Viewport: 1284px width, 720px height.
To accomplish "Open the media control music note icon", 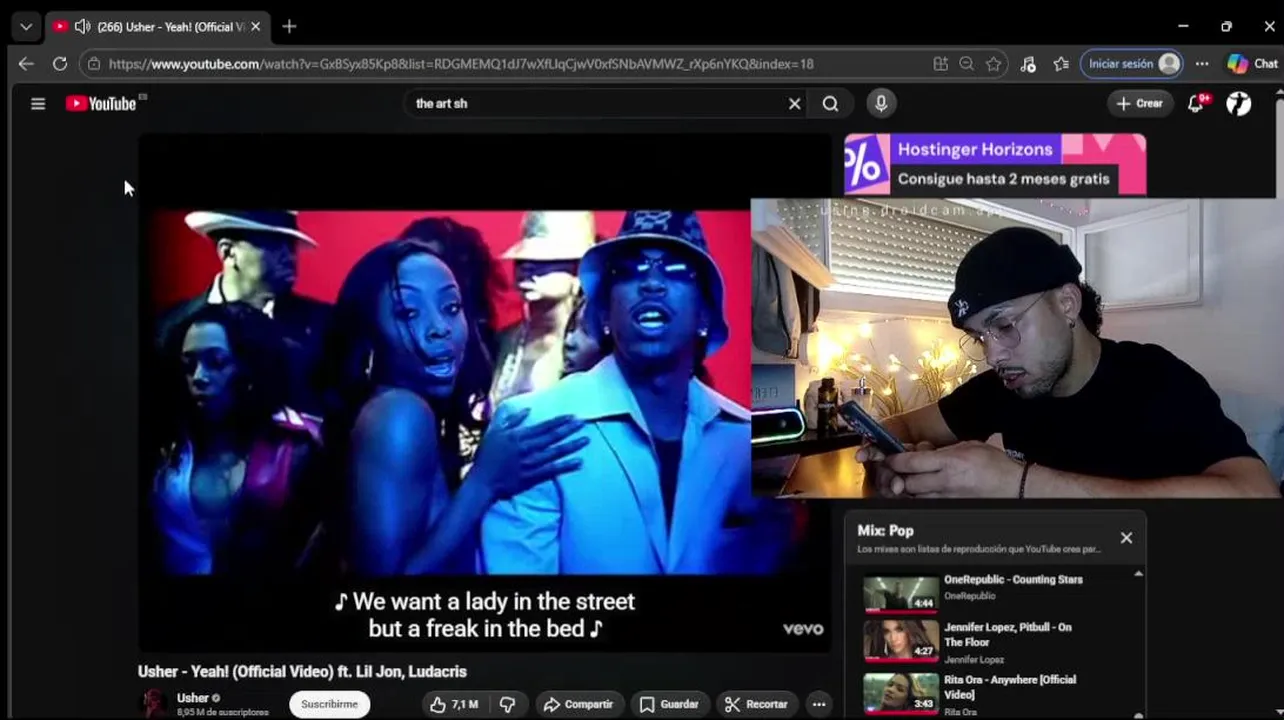I will [1028, 63].
